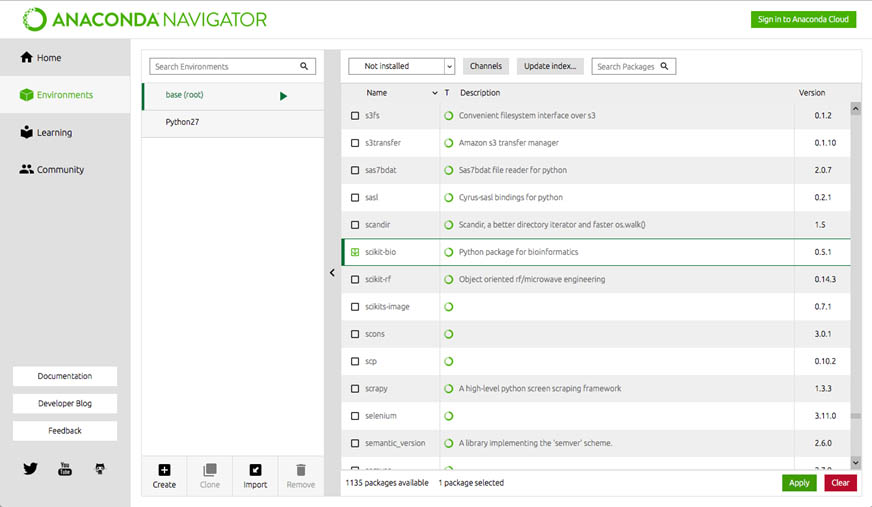Screen dimensions: 872x507
Task: Select the Python27 environment
Action: point(233,123)
